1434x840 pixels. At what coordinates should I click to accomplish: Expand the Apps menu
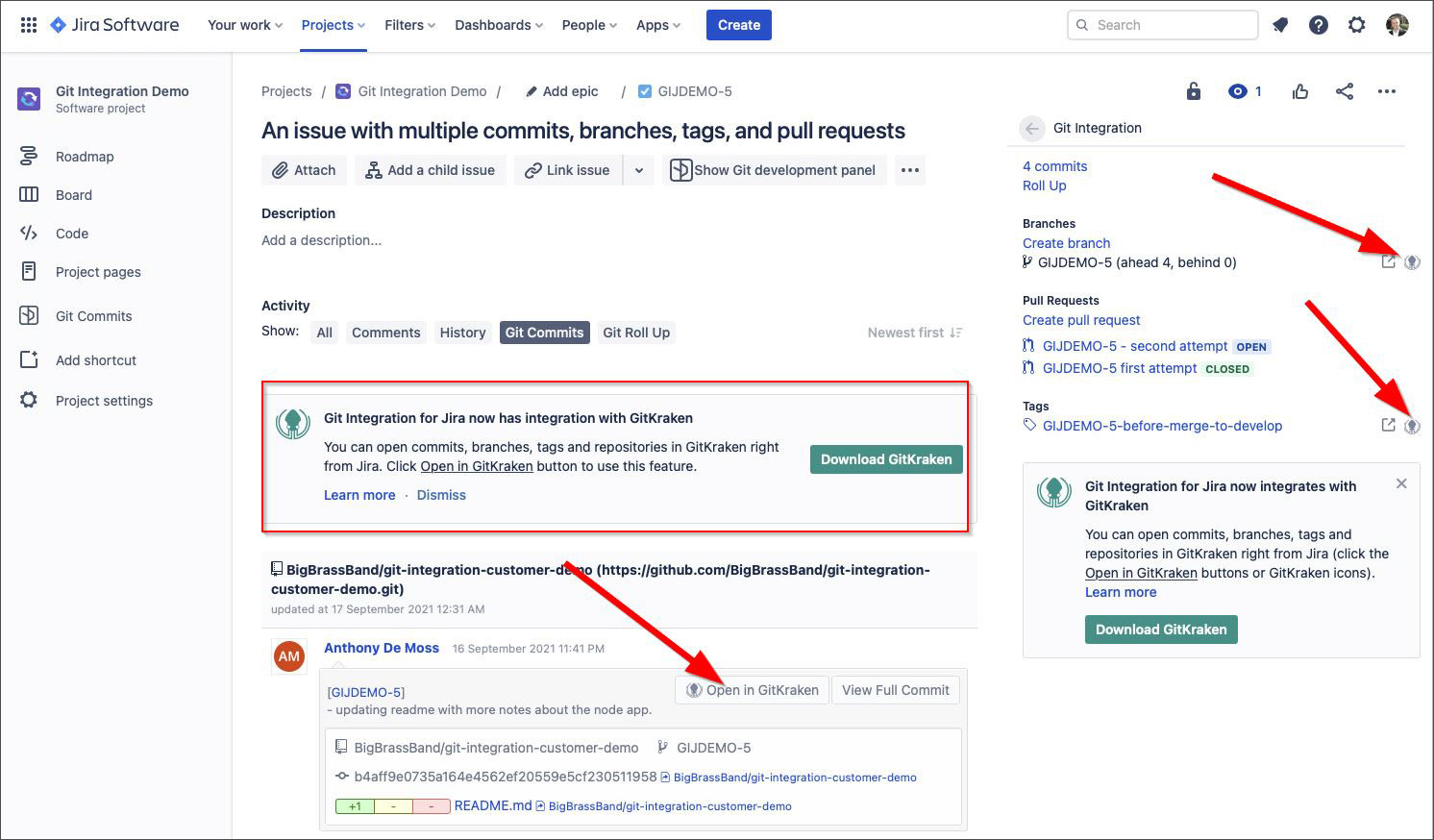[x=658, y=25]
